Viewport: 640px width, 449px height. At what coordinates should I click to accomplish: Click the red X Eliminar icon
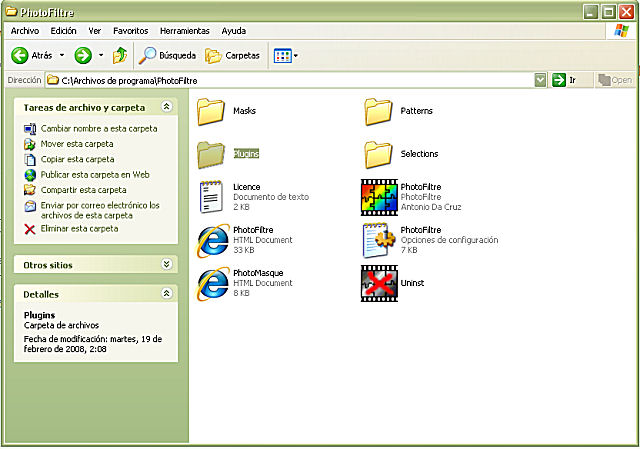(30, 229)
